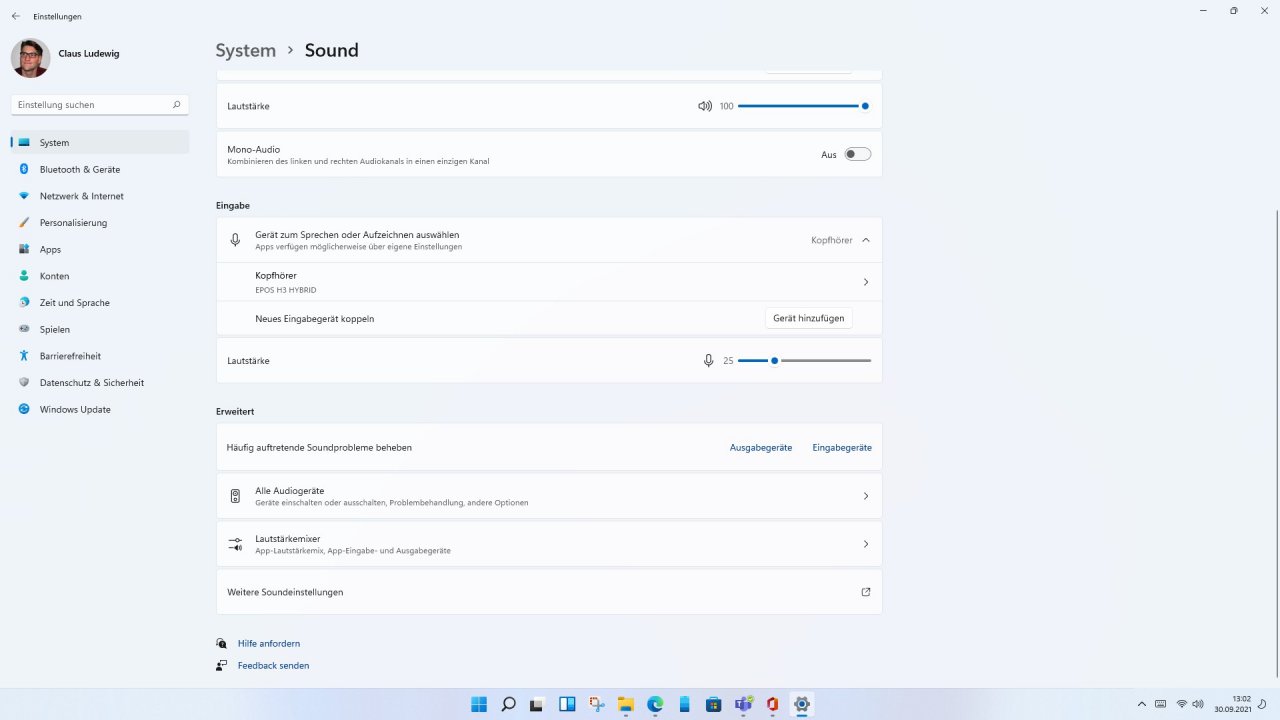Open the Lautstärkemixer chevron
This screenshot has width=1280, height=720.
tap(866, 544)
